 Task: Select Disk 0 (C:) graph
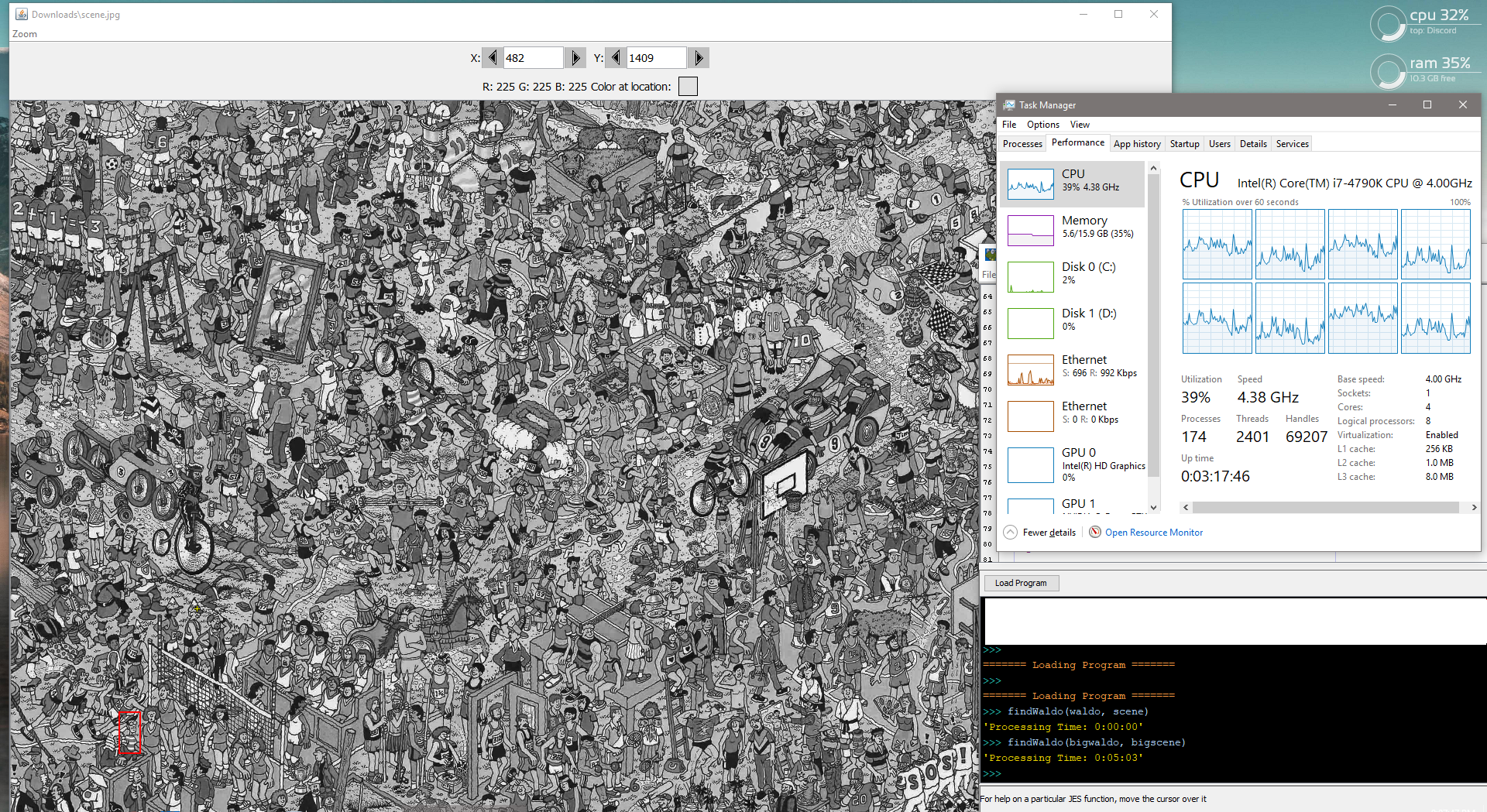pos(1030,277)
